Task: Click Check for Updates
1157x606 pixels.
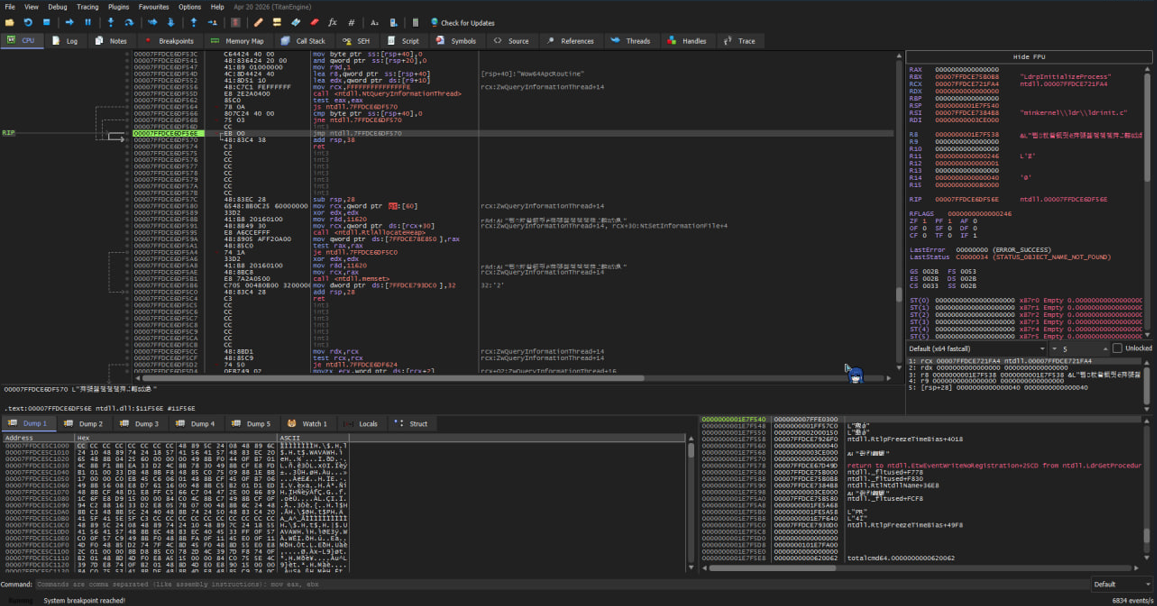Action: pos(462,23)
